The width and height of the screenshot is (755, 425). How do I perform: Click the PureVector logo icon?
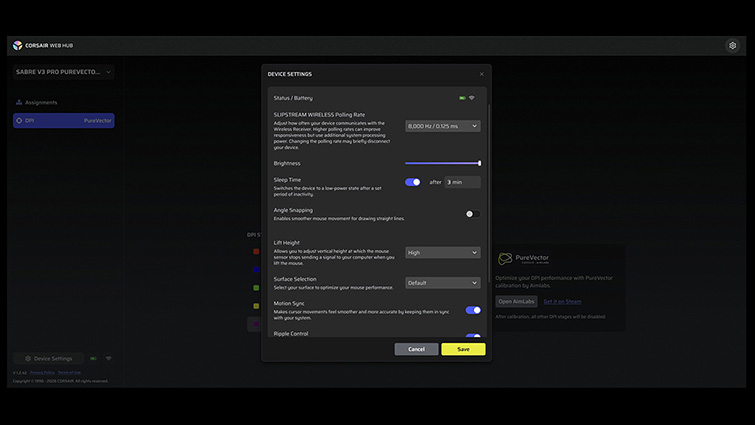505,259
